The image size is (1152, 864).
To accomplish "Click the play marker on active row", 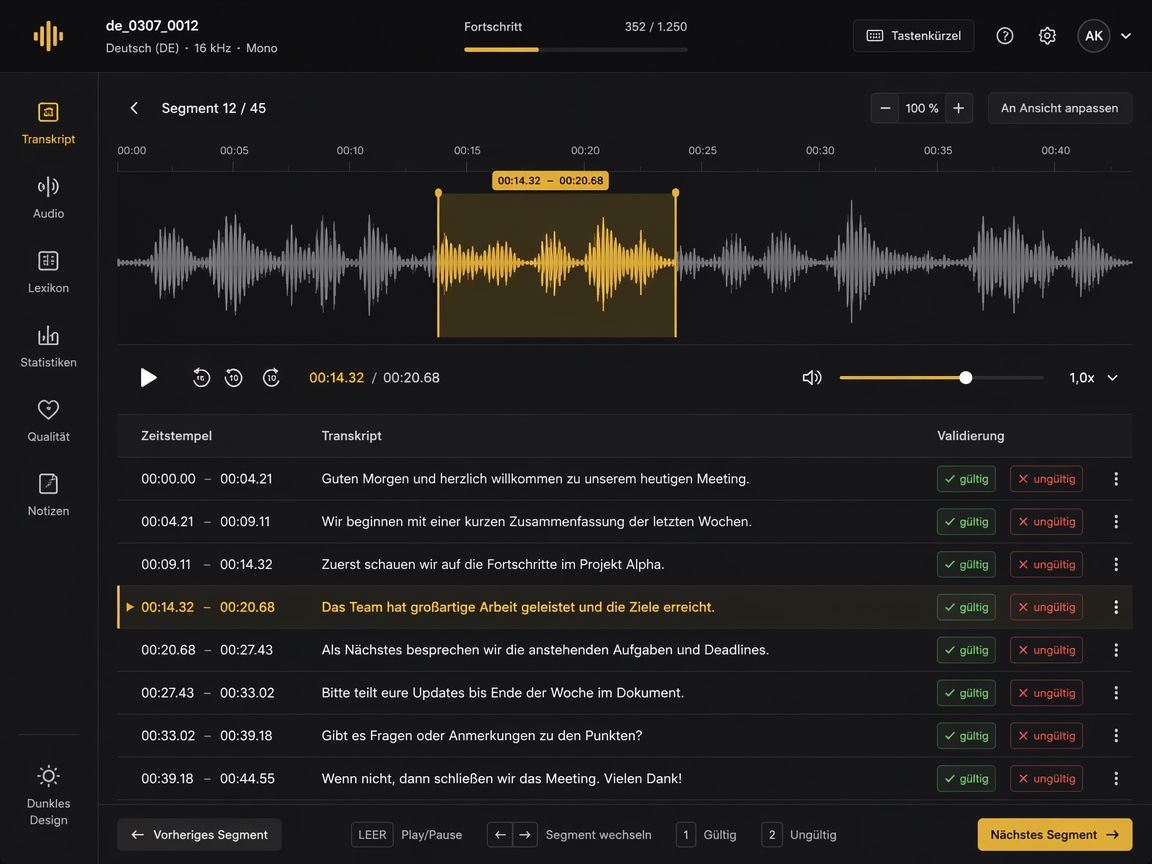I will [x=130, y=607].
